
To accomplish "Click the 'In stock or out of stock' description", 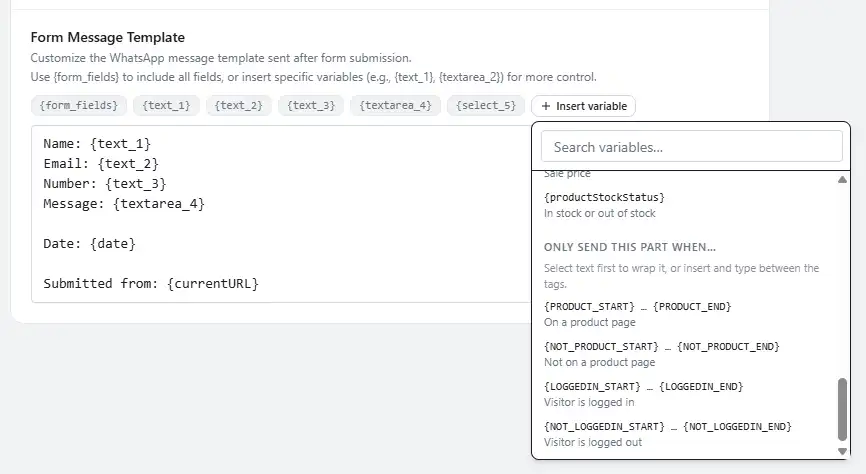I will pyautogui.click(x=599, y=213).
